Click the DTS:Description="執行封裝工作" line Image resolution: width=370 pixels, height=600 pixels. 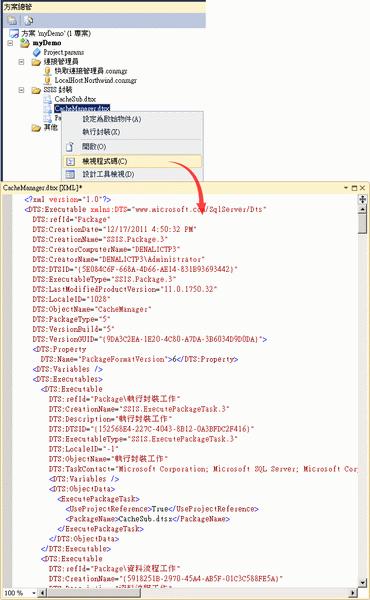pos(111,419)
